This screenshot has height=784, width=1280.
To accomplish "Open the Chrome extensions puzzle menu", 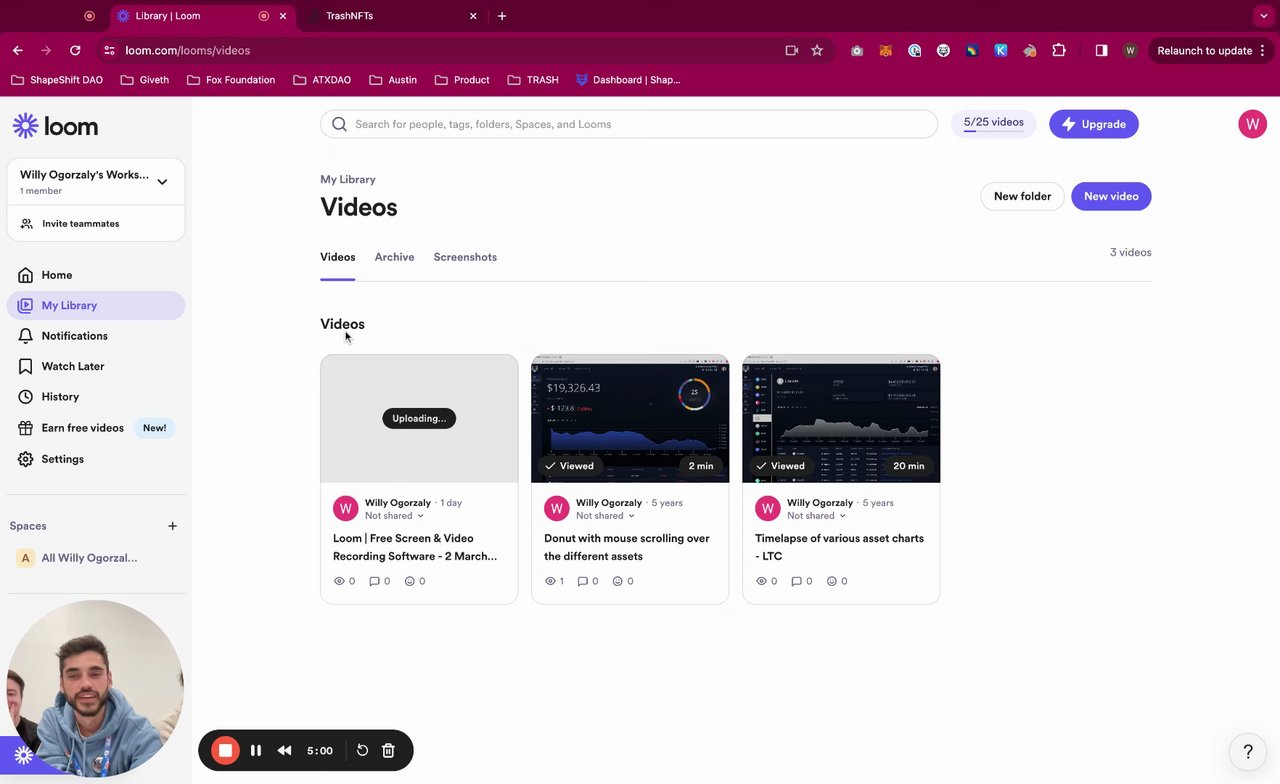I will [1059, 50].
